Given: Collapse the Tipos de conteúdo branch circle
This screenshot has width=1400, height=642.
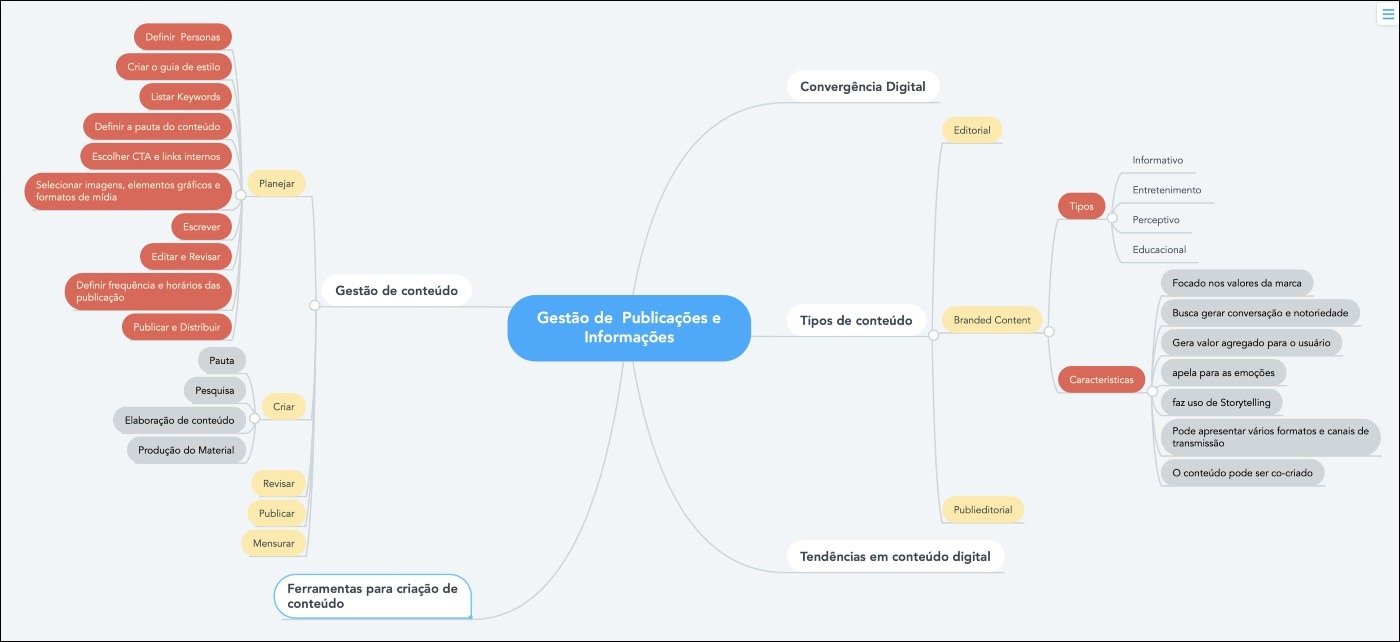Looking at the screenshot, I should click(x=933, y=335).
